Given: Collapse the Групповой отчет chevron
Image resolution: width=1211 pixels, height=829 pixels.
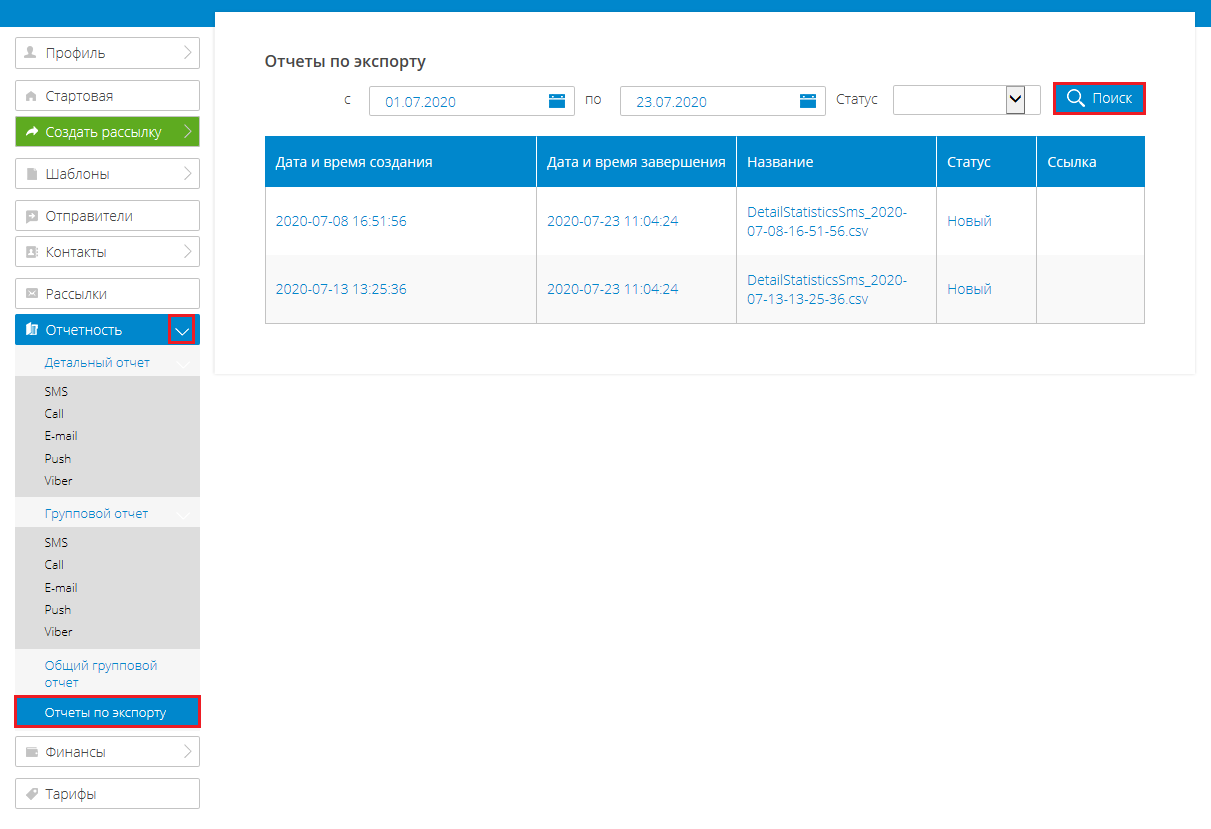Looking at the screenshot, I should pos(183,514).
